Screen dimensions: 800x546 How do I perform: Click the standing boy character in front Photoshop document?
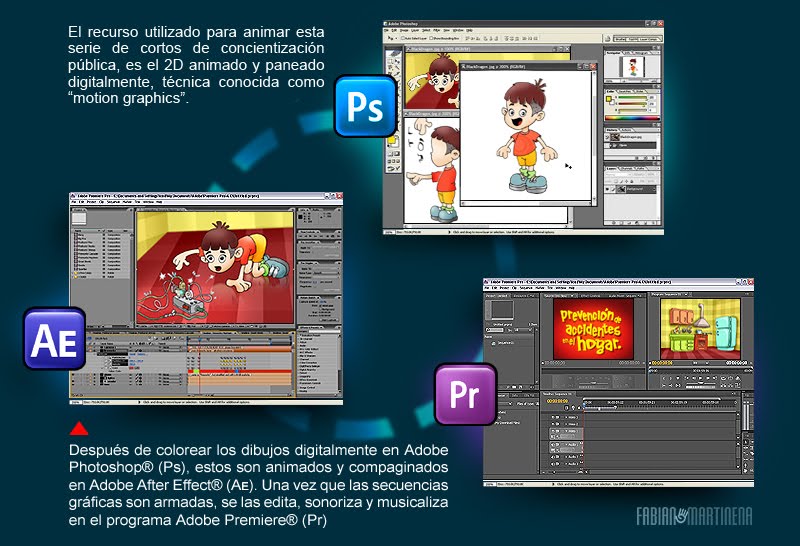pyautogui.click(x=526, y=137)
